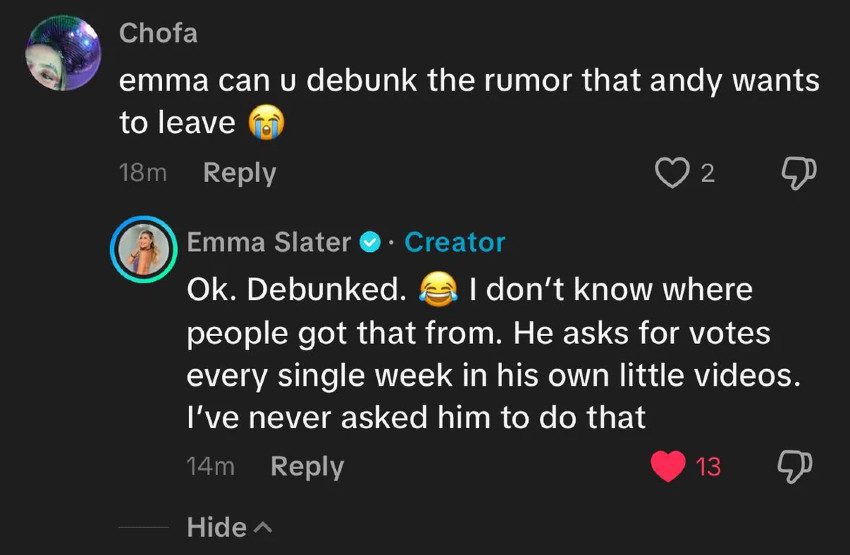The image size is (850, 555).
Task: Click the blue verified badge beside Emma Slater
Action: pos(370,242)
